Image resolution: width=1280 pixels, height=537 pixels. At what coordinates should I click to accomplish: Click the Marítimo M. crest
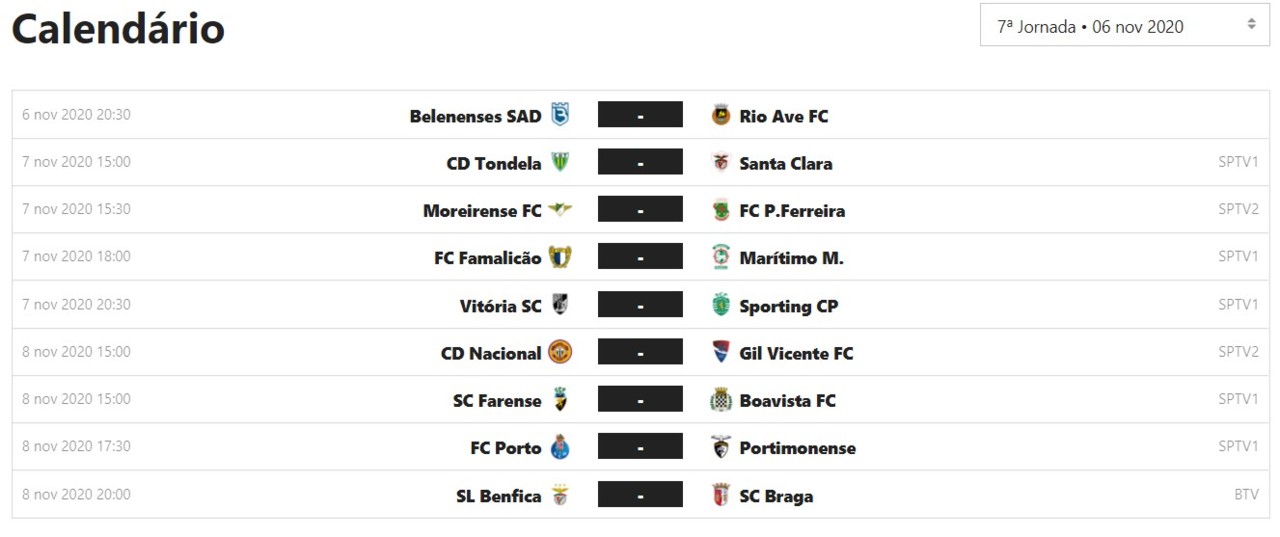click(x=720, y=257)
